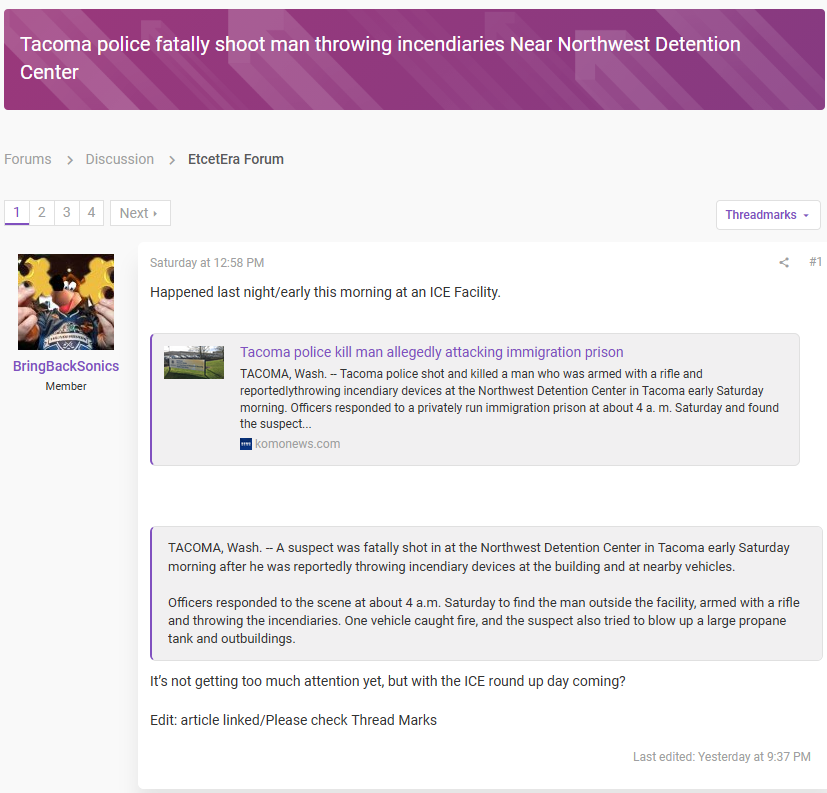Click the 'Member' label under username
This screenshot has width=827, height=793.
[66, 386]
